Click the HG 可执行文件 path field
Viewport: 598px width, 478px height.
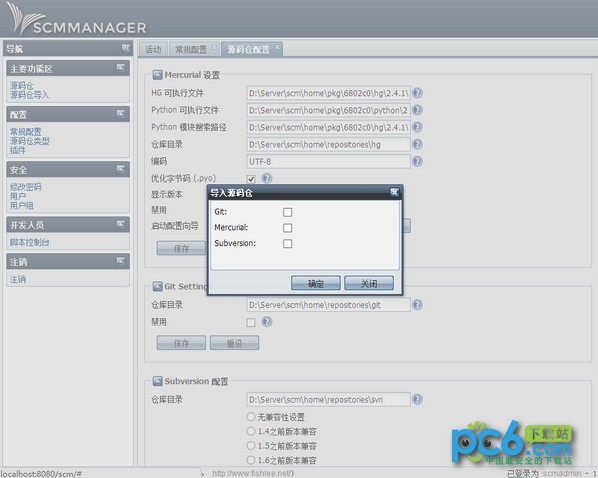tap(328, 93)
